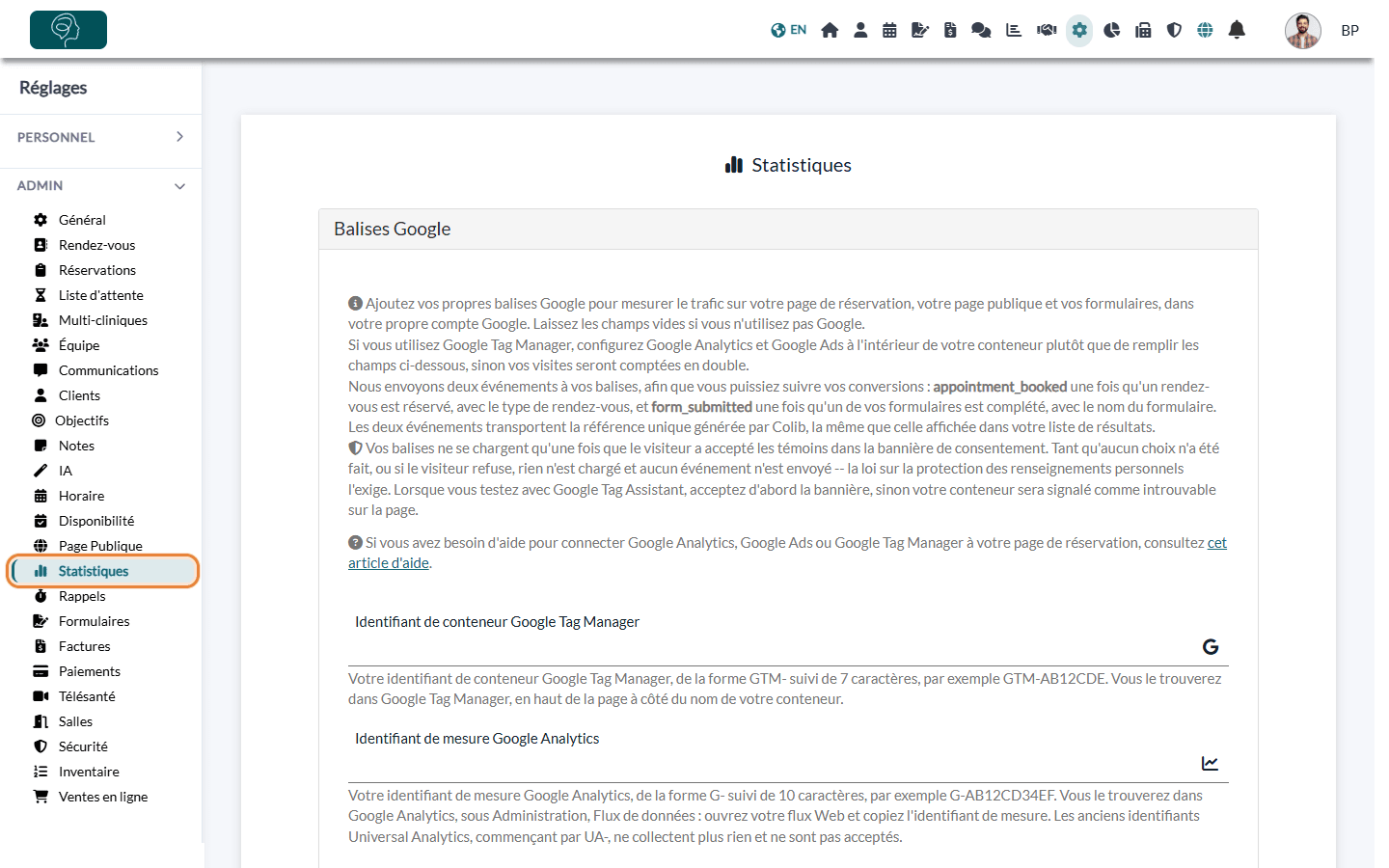Open the invoice dollar icon in top toolbar
Image resolution: width=1389 pixels, height=868 pixels.
(x=950, y=30)
